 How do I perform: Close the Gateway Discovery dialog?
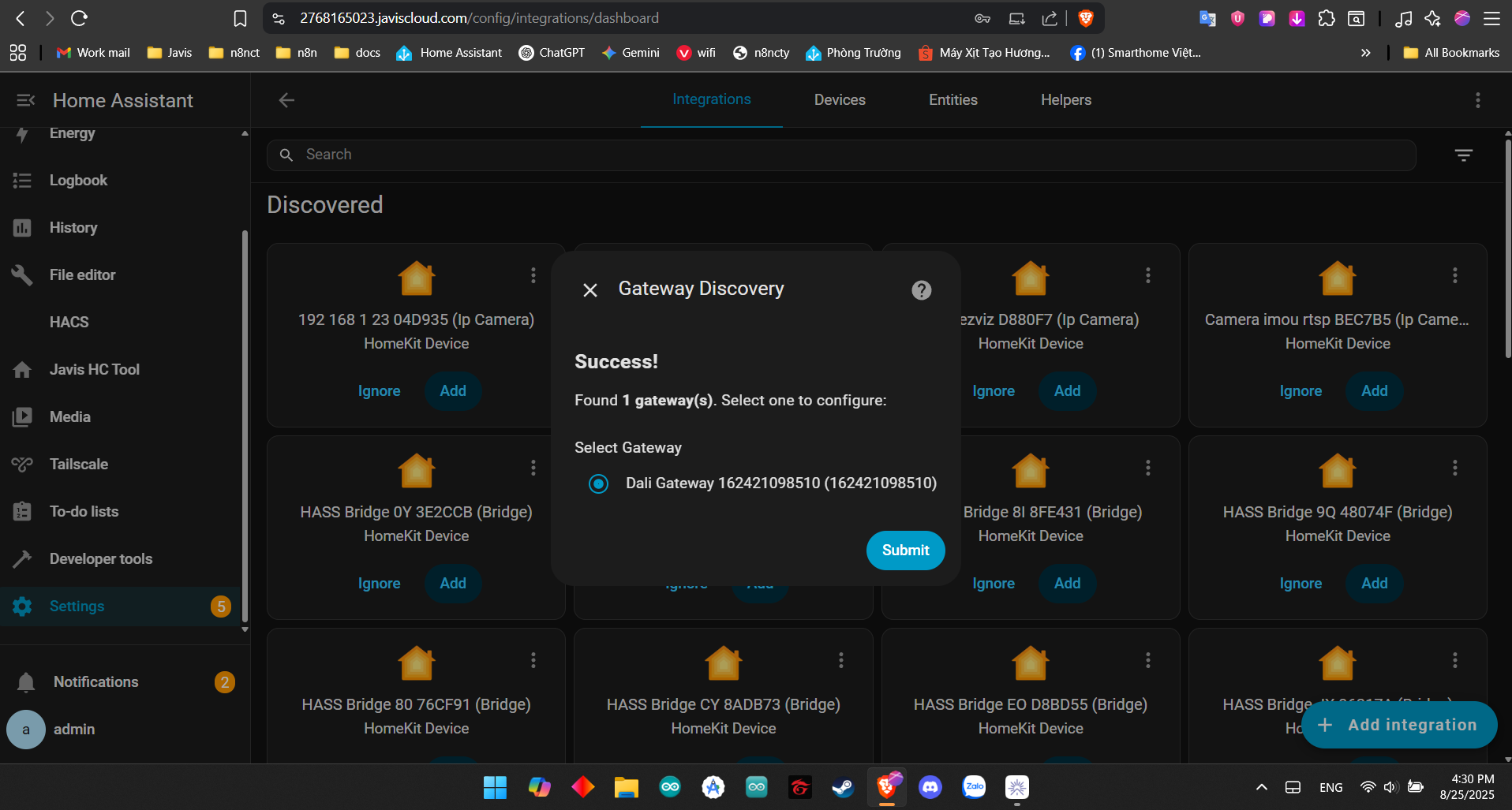coord(589,290)
